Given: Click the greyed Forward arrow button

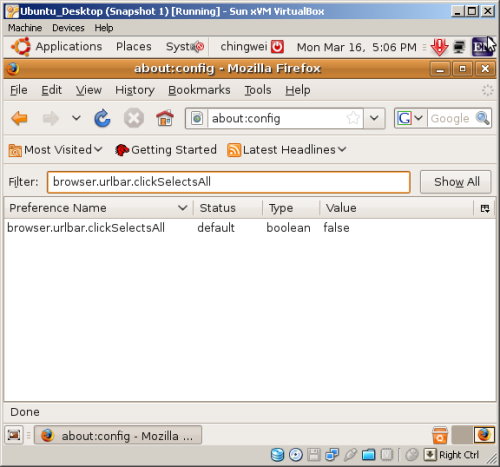Looking at the screenshot, I should click(51, 118).
